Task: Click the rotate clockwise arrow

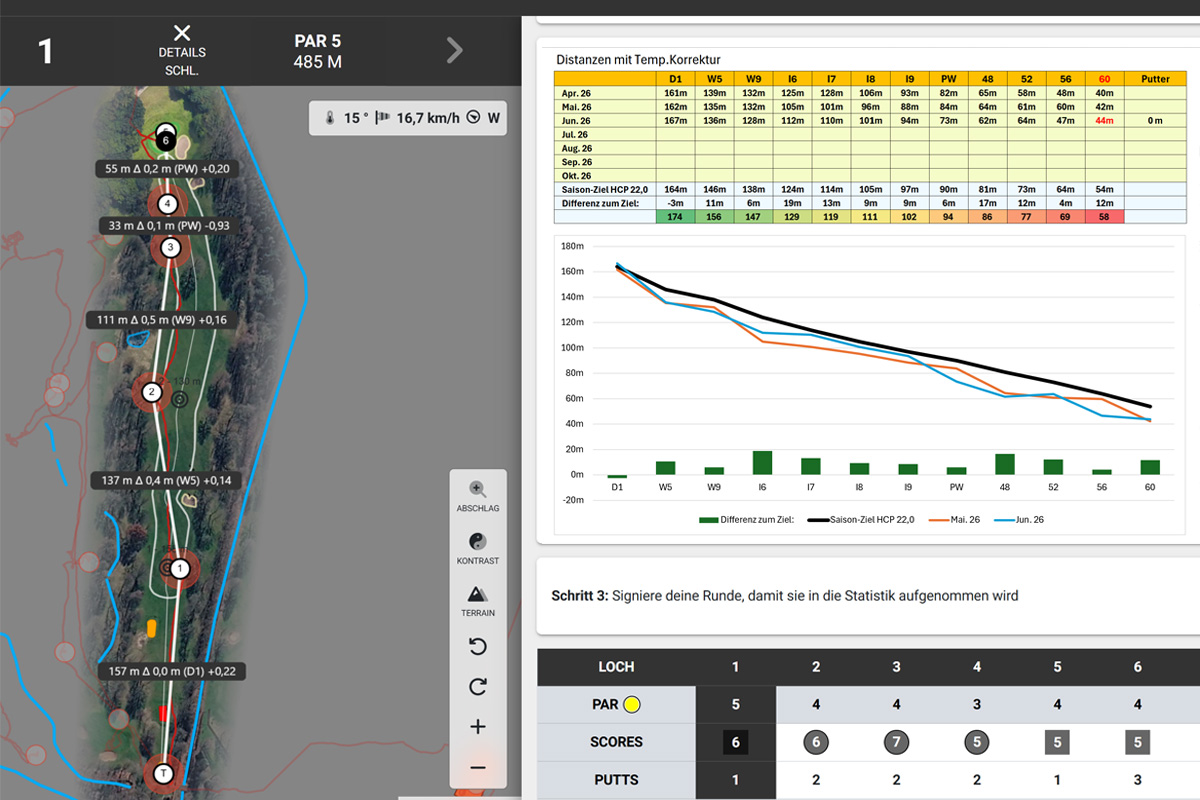Action: pyautogui.click(x=478, y=687)
